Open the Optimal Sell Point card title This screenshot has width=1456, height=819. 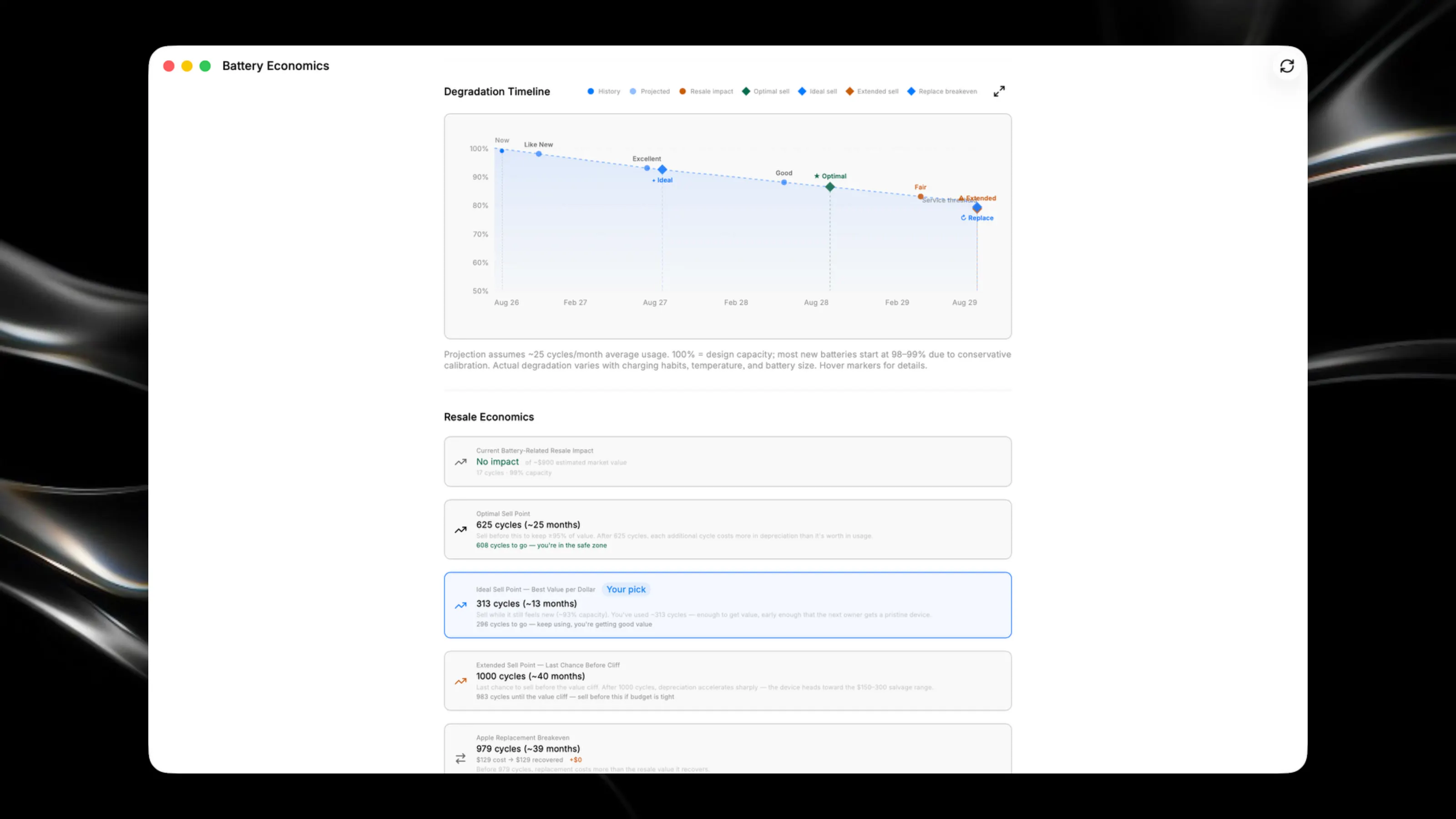tap(503, 514)
